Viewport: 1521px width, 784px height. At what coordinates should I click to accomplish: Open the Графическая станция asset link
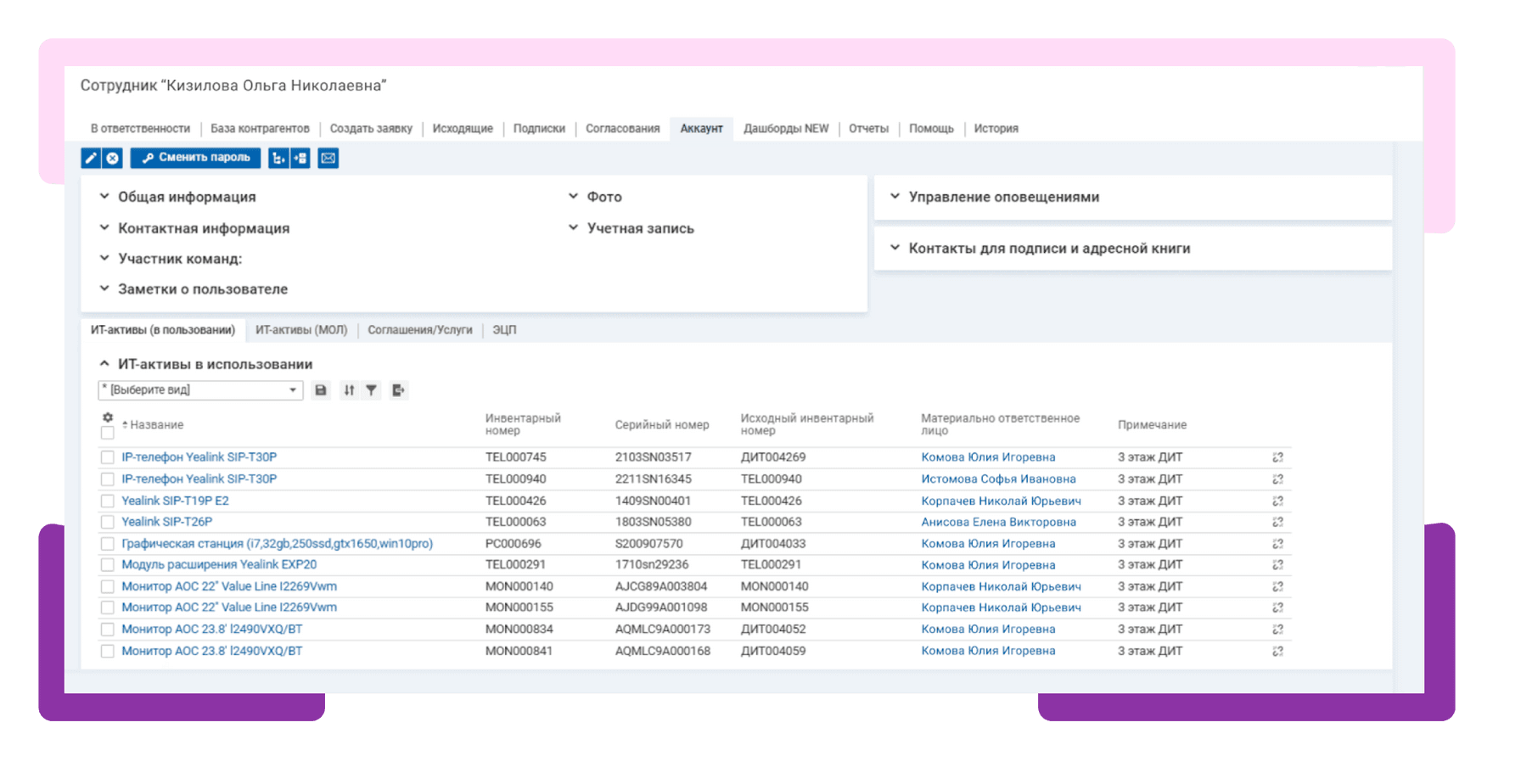(277, 544)
